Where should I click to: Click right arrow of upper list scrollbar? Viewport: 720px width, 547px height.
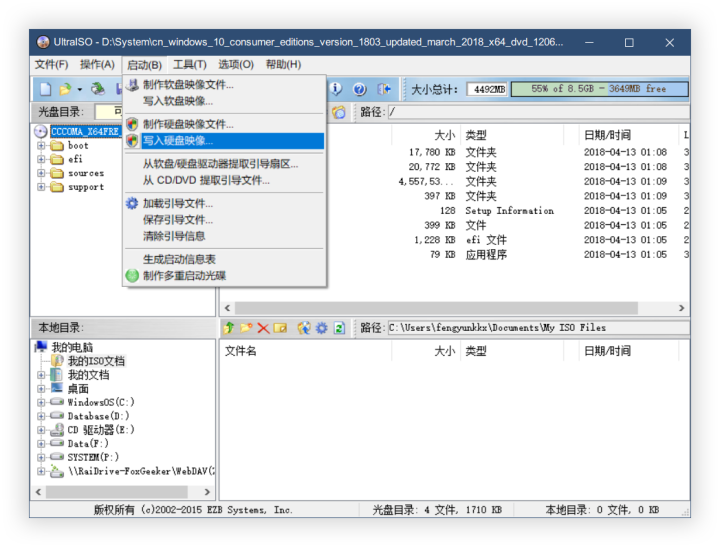681,308
